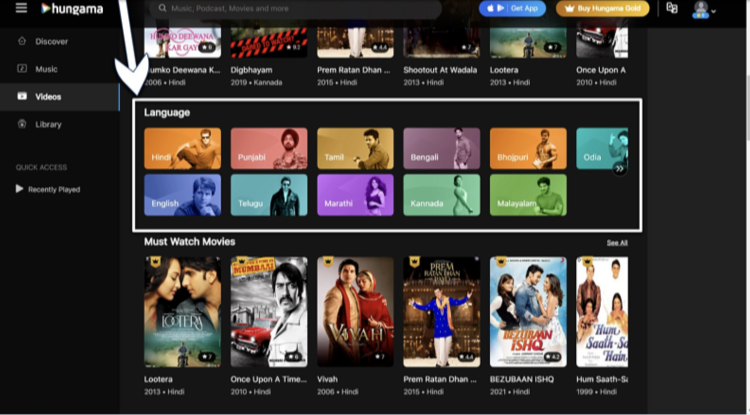Go to Discover in sidebar
Image resolution: width=750 pixels, height=415 pixels.
click(60, 42)
